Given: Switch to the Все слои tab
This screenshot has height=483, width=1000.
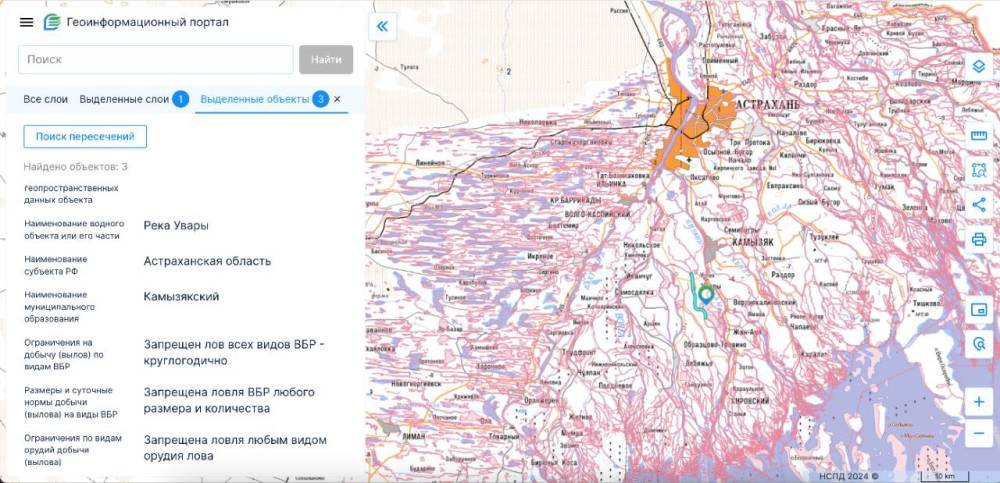Looking at the screenshot, I should 46,100.
